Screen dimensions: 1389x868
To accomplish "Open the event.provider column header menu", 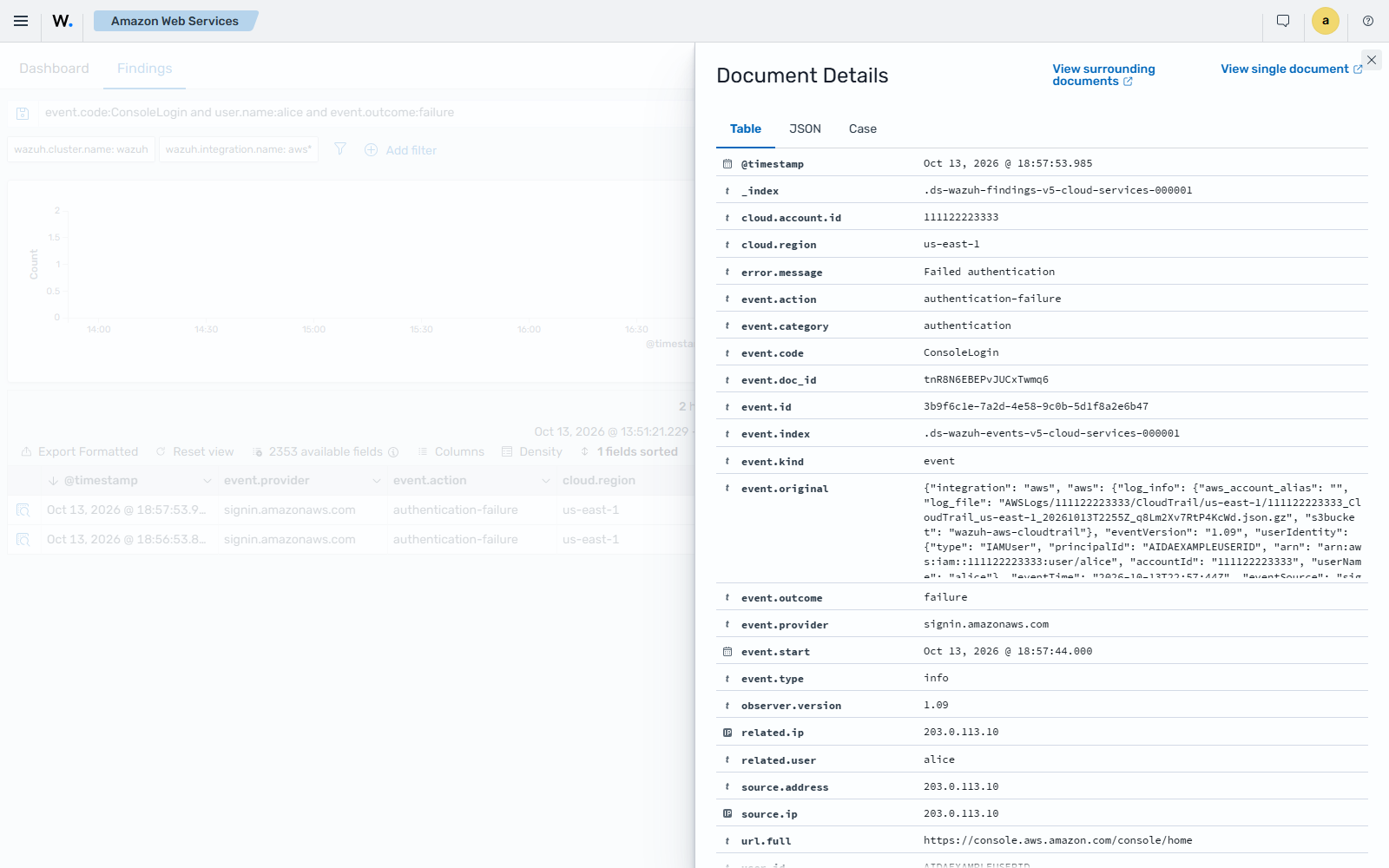I will [x=376, y=481].
